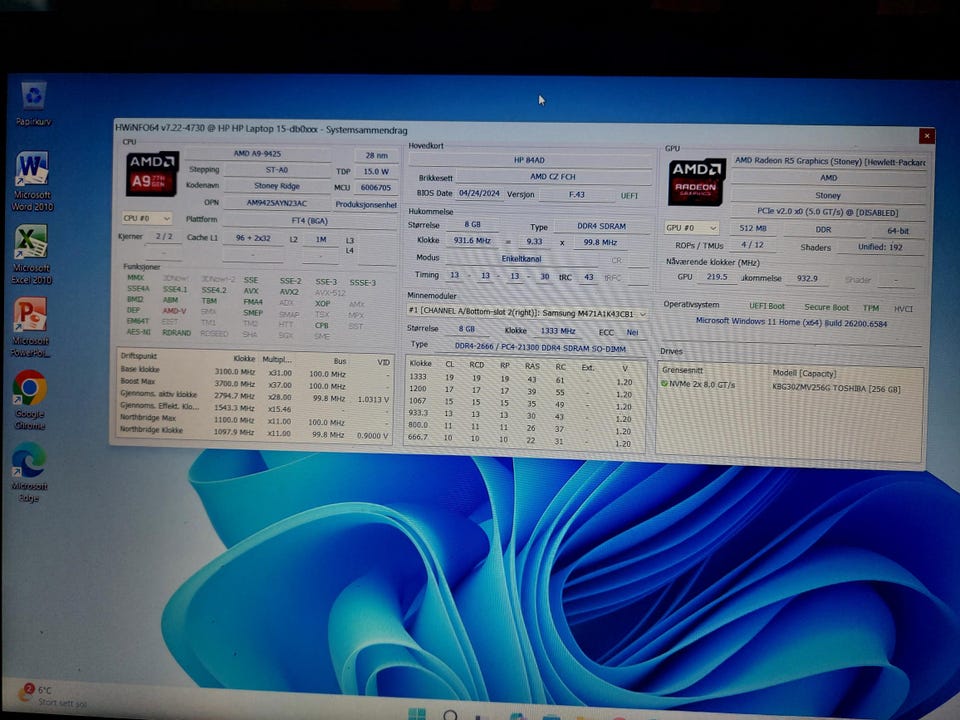Viewport: 960px width, 720px height.
Task: Launch Microsoft Edge from the desktop
Action: pyautogui.click(x=28, y=471)
